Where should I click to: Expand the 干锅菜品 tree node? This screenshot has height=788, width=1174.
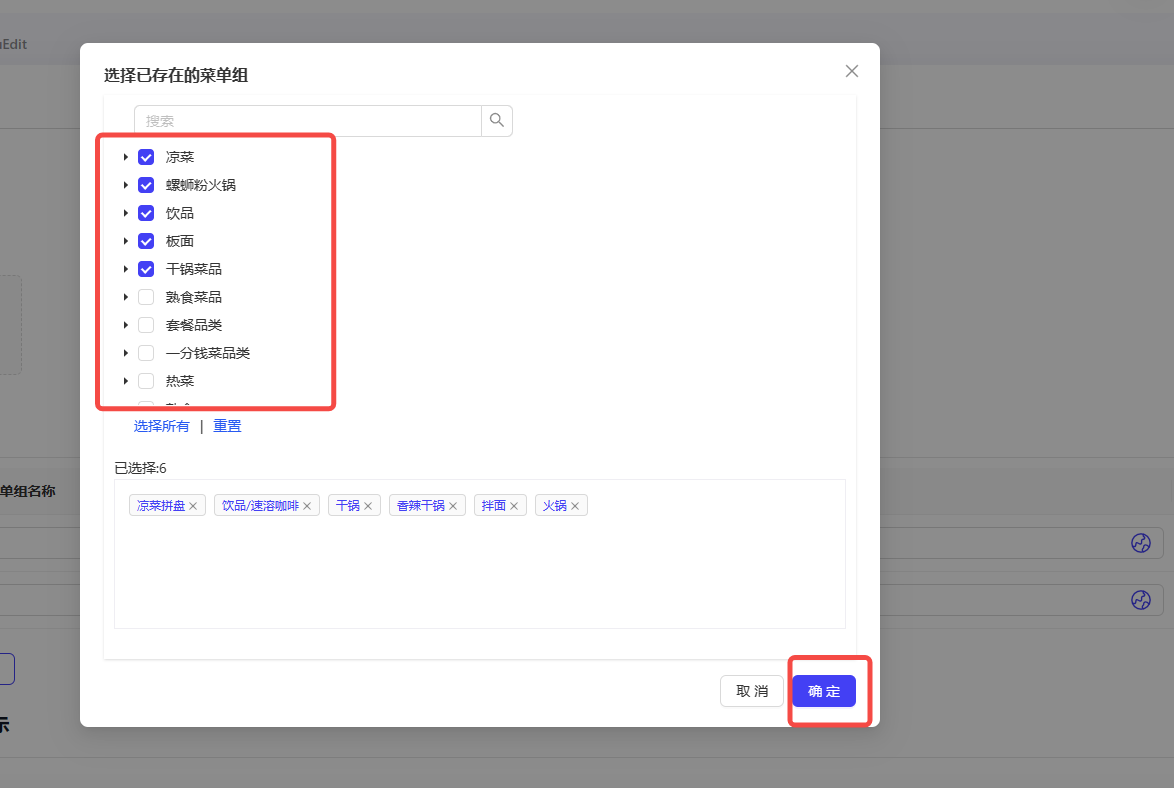point(126,269)
